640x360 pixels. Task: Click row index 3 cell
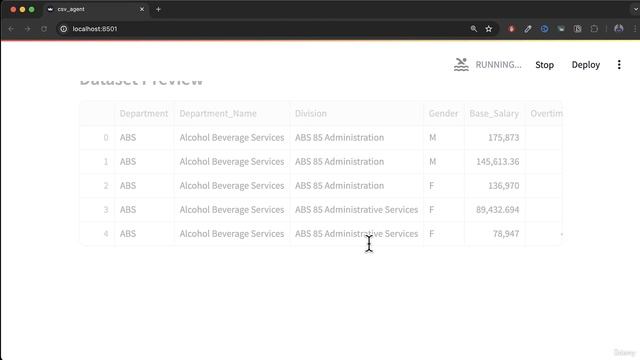[98, 210]
